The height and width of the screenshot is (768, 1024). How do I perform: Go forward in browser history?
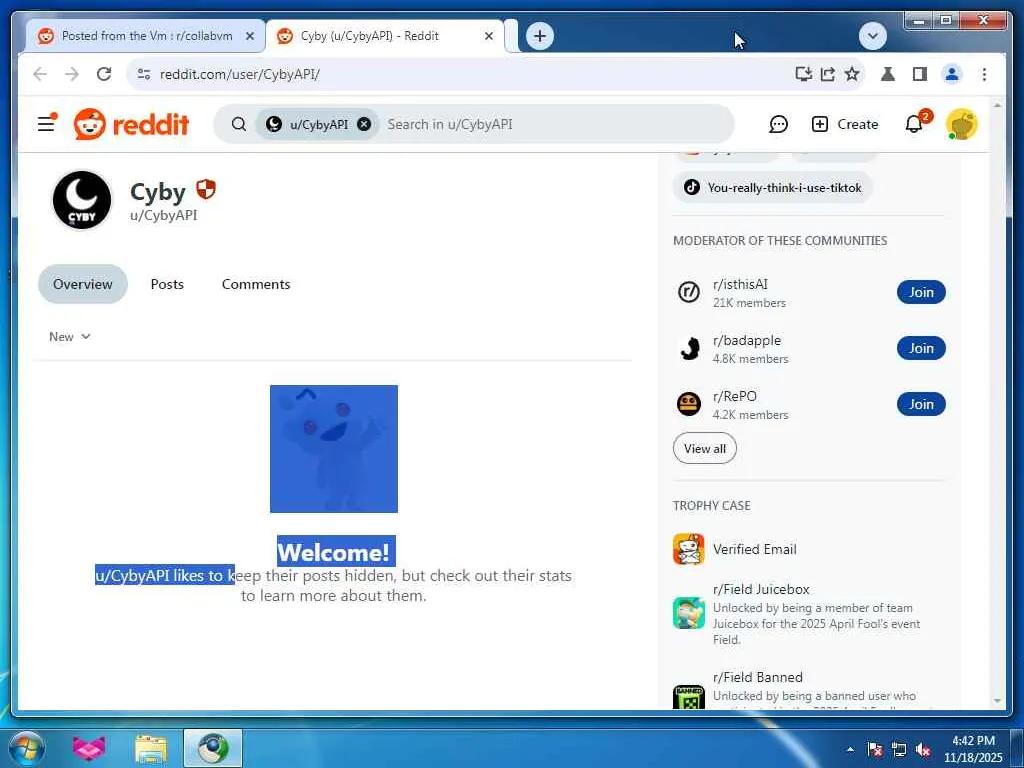pyautogui.click(x=72, y=74)
